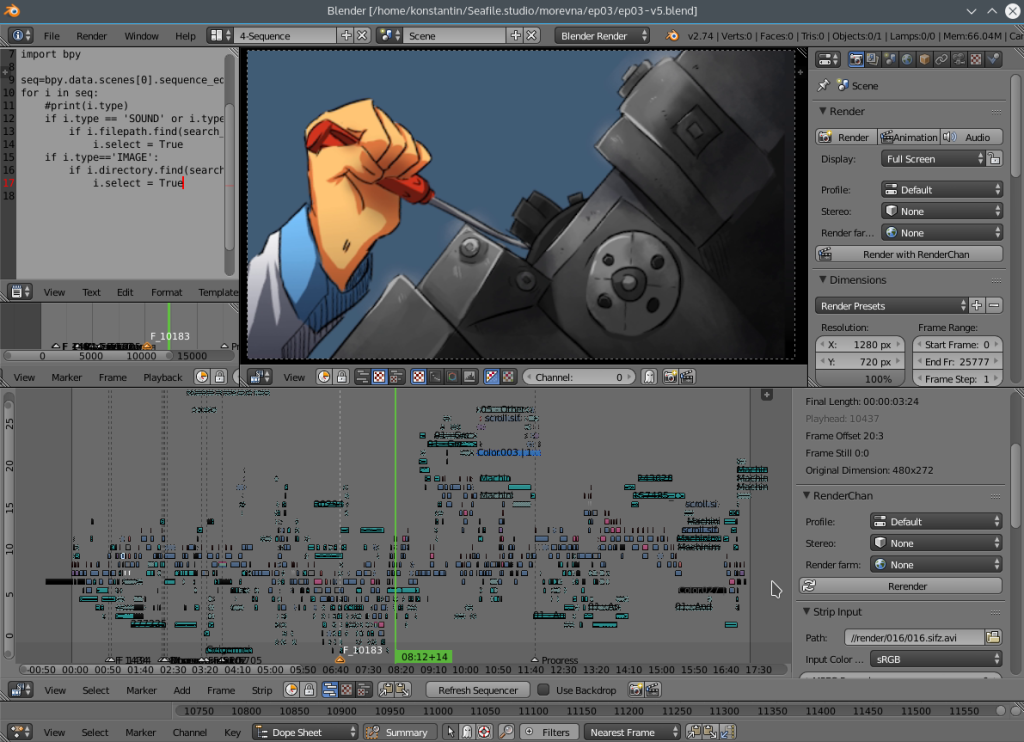Add a new scene next to Scene field

[x=516, y=36]
